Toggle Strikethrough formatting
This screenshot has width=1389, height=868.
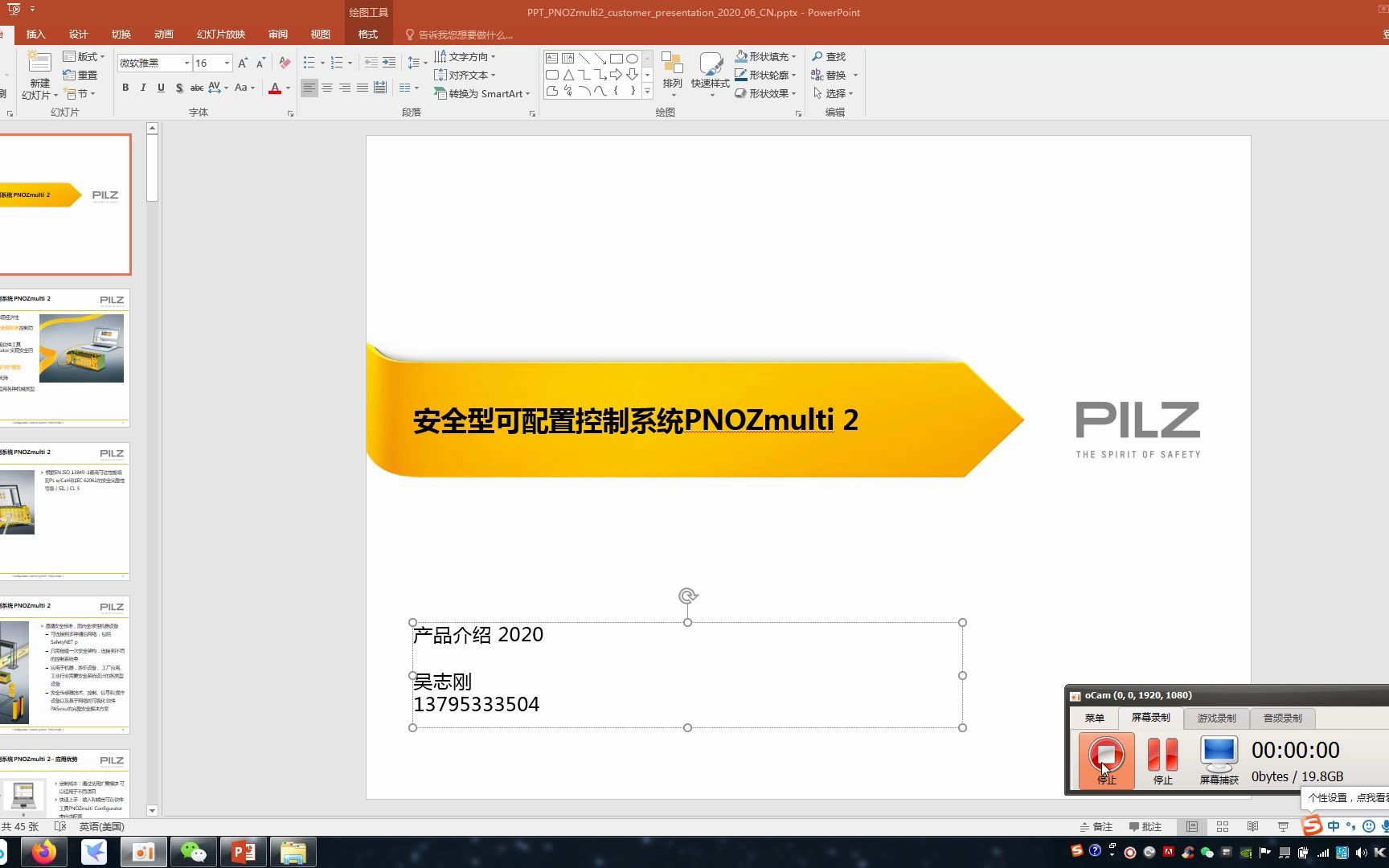[x=196, y=88]
